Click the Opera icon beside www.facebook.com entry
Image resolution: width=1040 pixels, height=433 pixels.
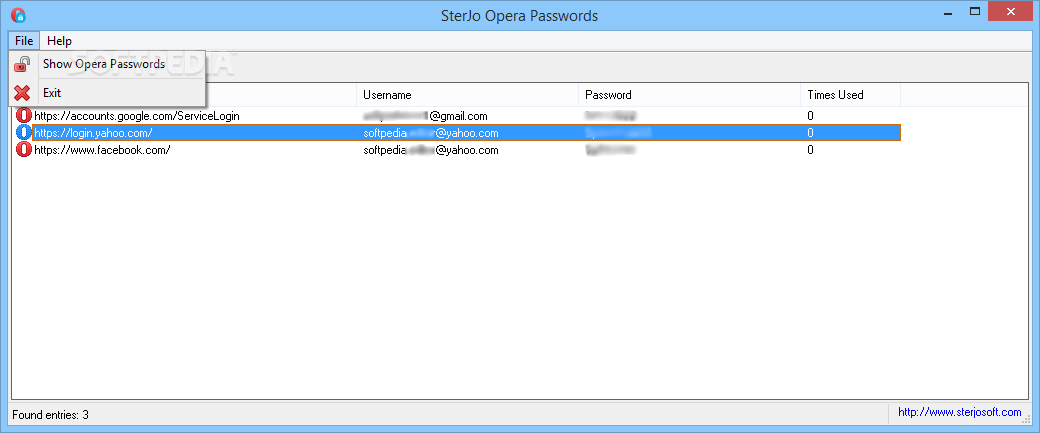coord(24,150)
